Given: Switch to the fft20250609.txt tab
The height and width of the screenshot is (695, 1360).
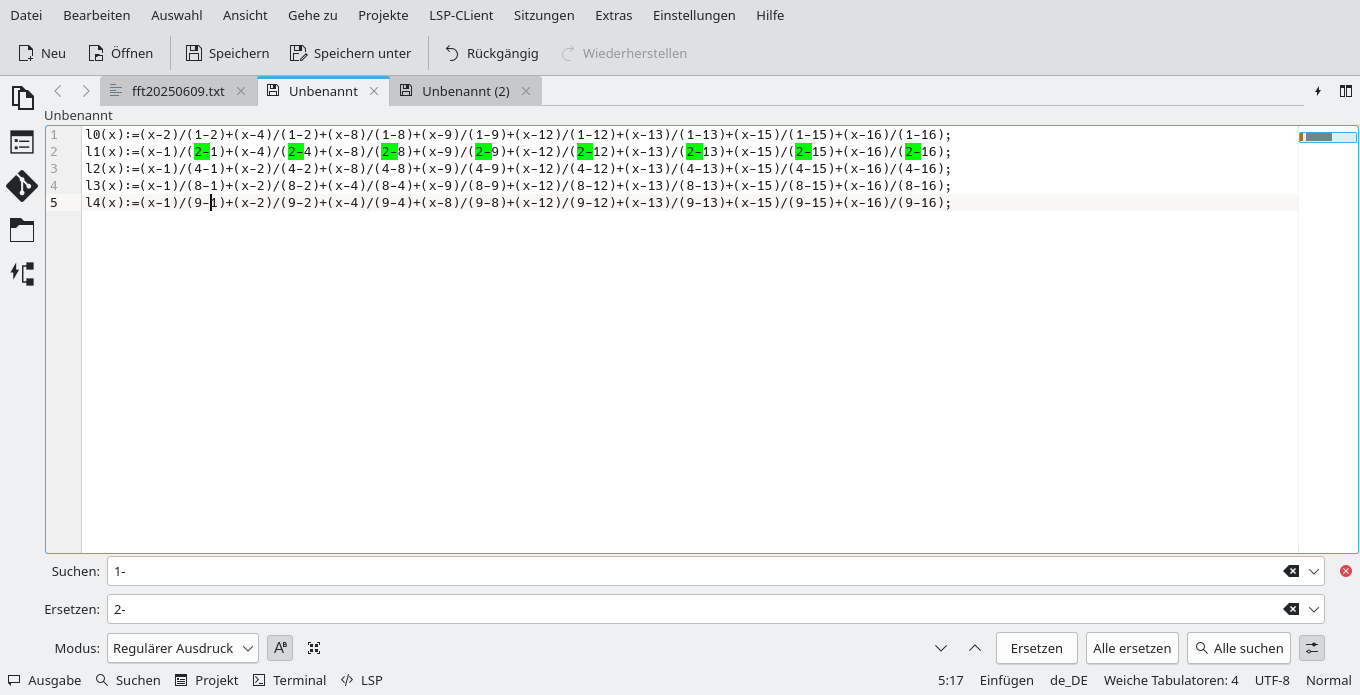Looking at the screenshot, I should (178, 91).
